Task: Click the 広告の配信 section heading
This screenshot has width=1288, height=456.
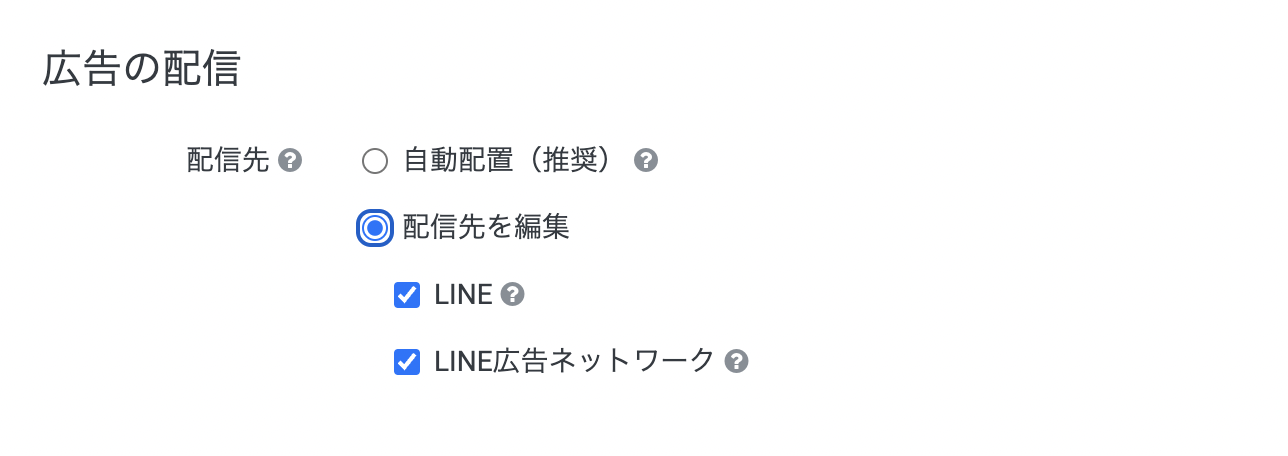Action: point(141,69)
